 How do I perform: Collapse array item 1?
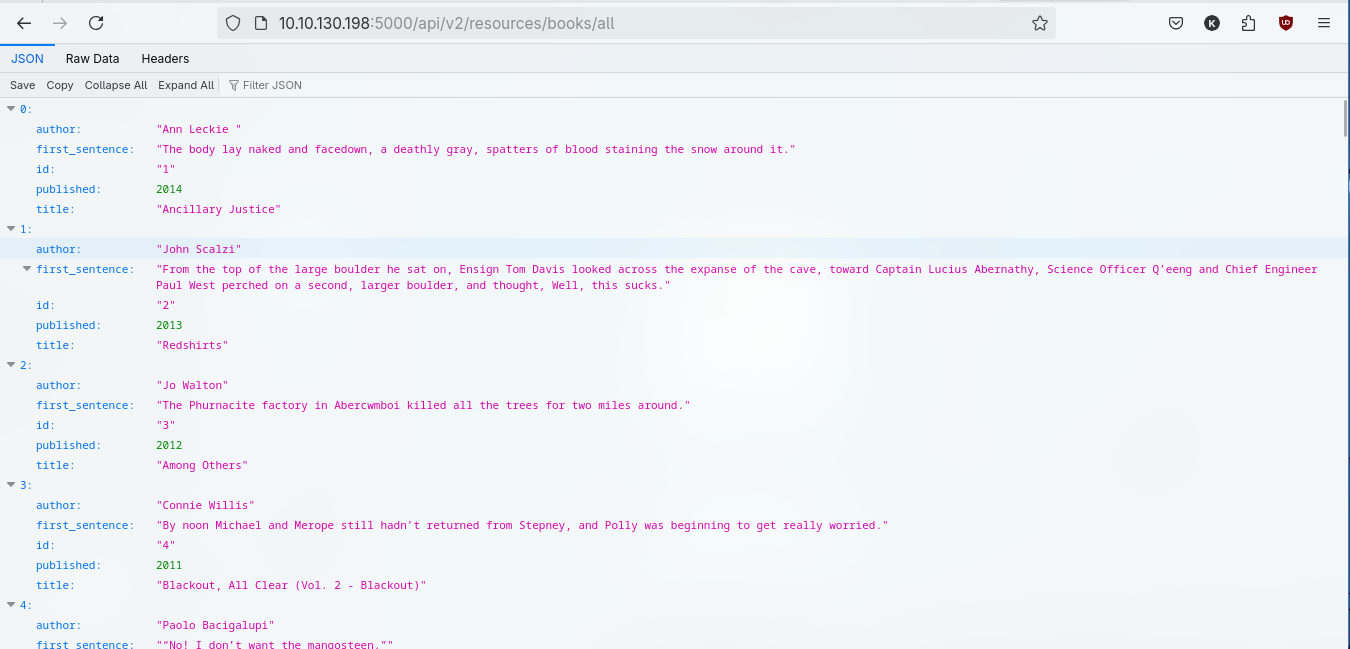click(x=11, y=229)
